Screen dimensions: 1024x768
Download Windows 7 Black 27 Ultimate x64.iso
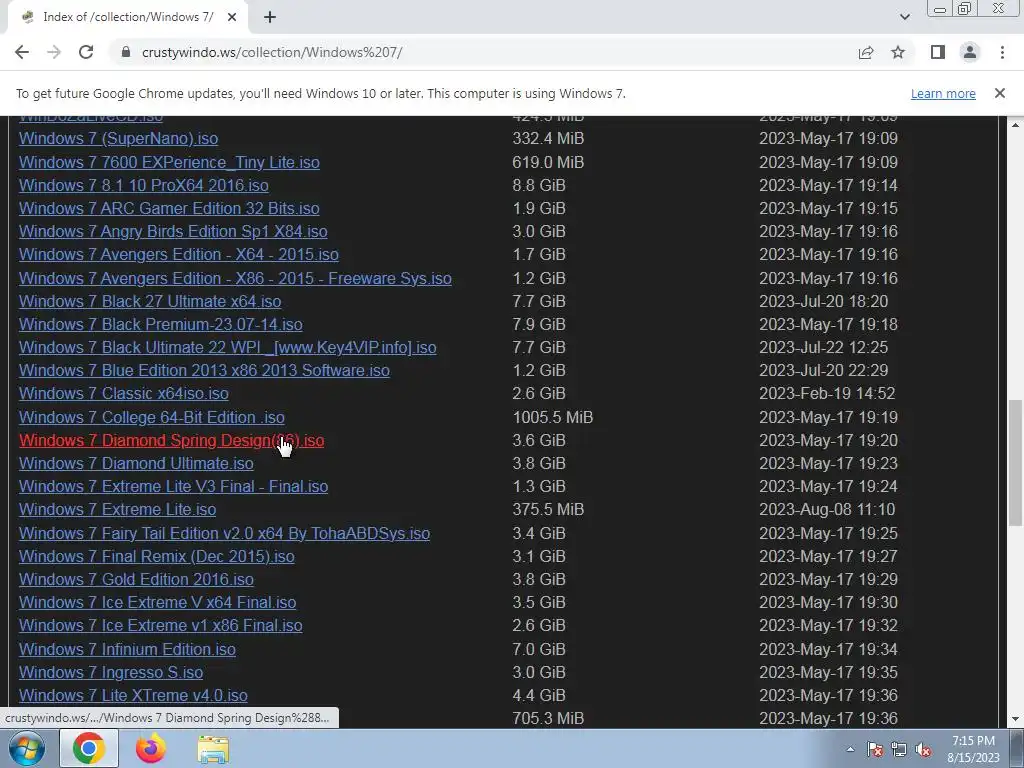click(150, 301)
